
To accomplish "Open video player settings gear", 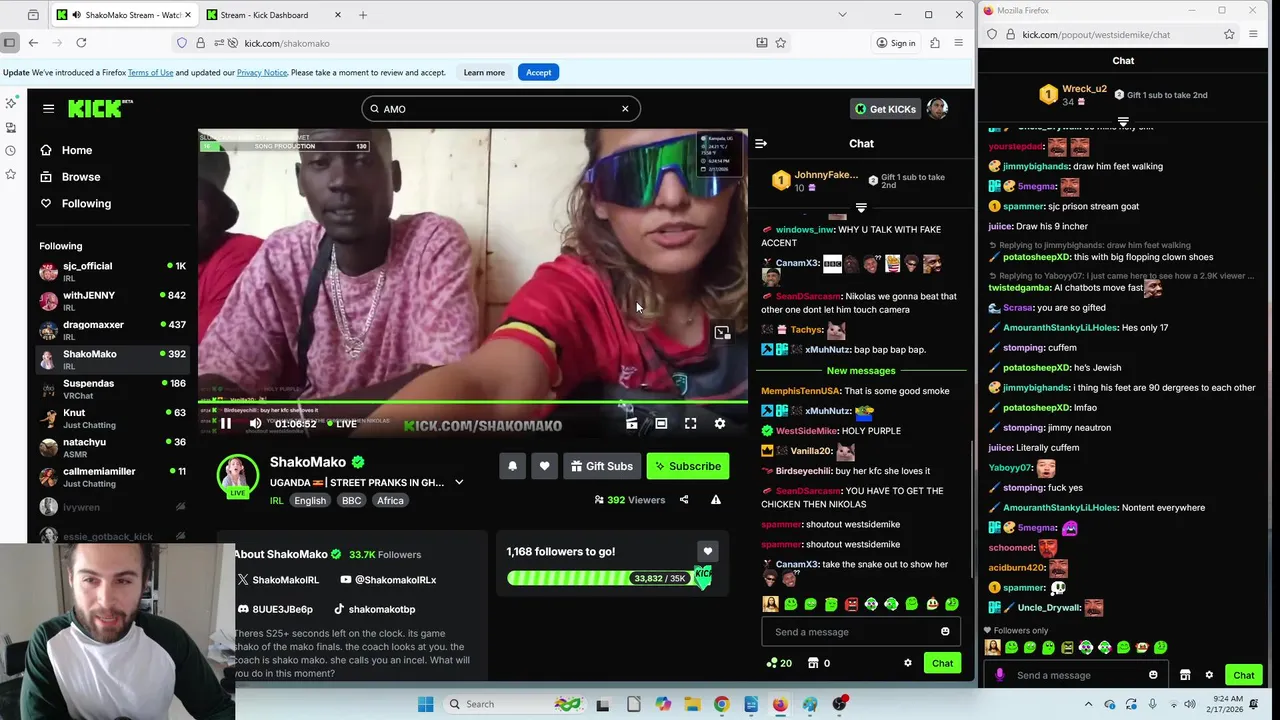I will [720, 424].
